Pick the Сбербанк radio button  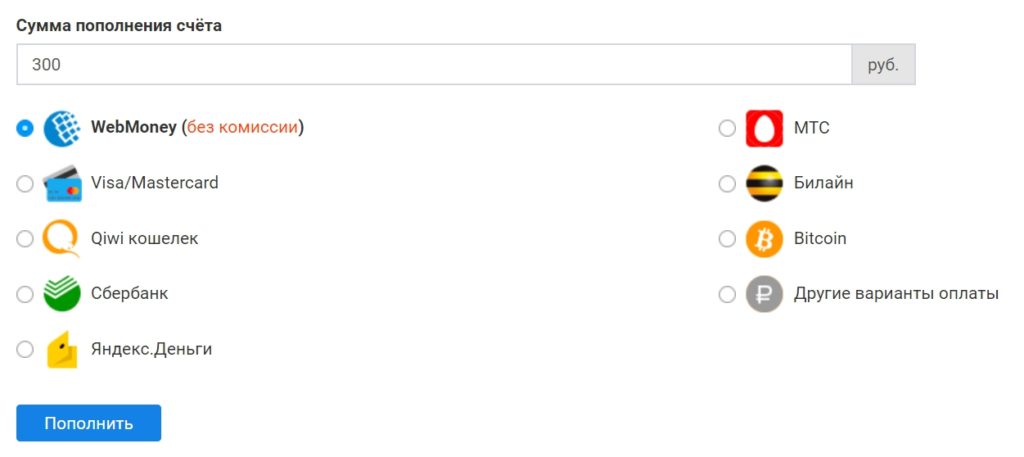pos(25,294)
